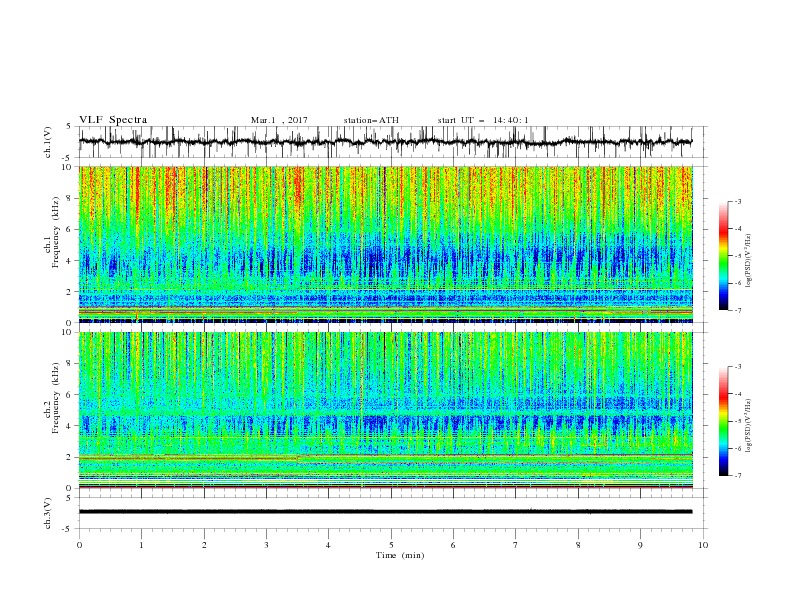Screen dimensions: 792x612
Task: Click inside the ch.2 spectrogram panel
Action: coord(385,410)
